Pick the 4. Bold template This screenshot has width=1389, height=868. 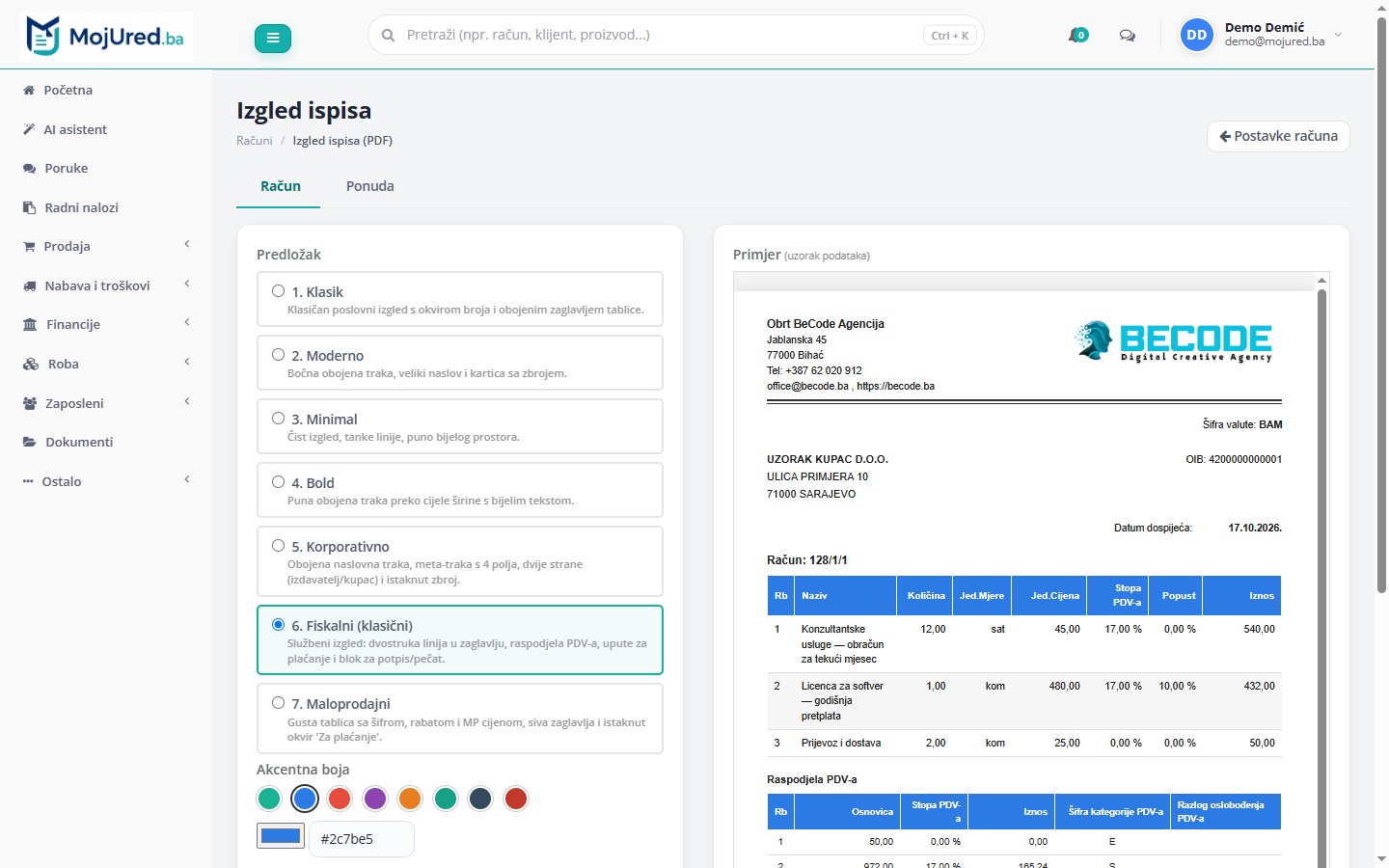pos(460,490)
